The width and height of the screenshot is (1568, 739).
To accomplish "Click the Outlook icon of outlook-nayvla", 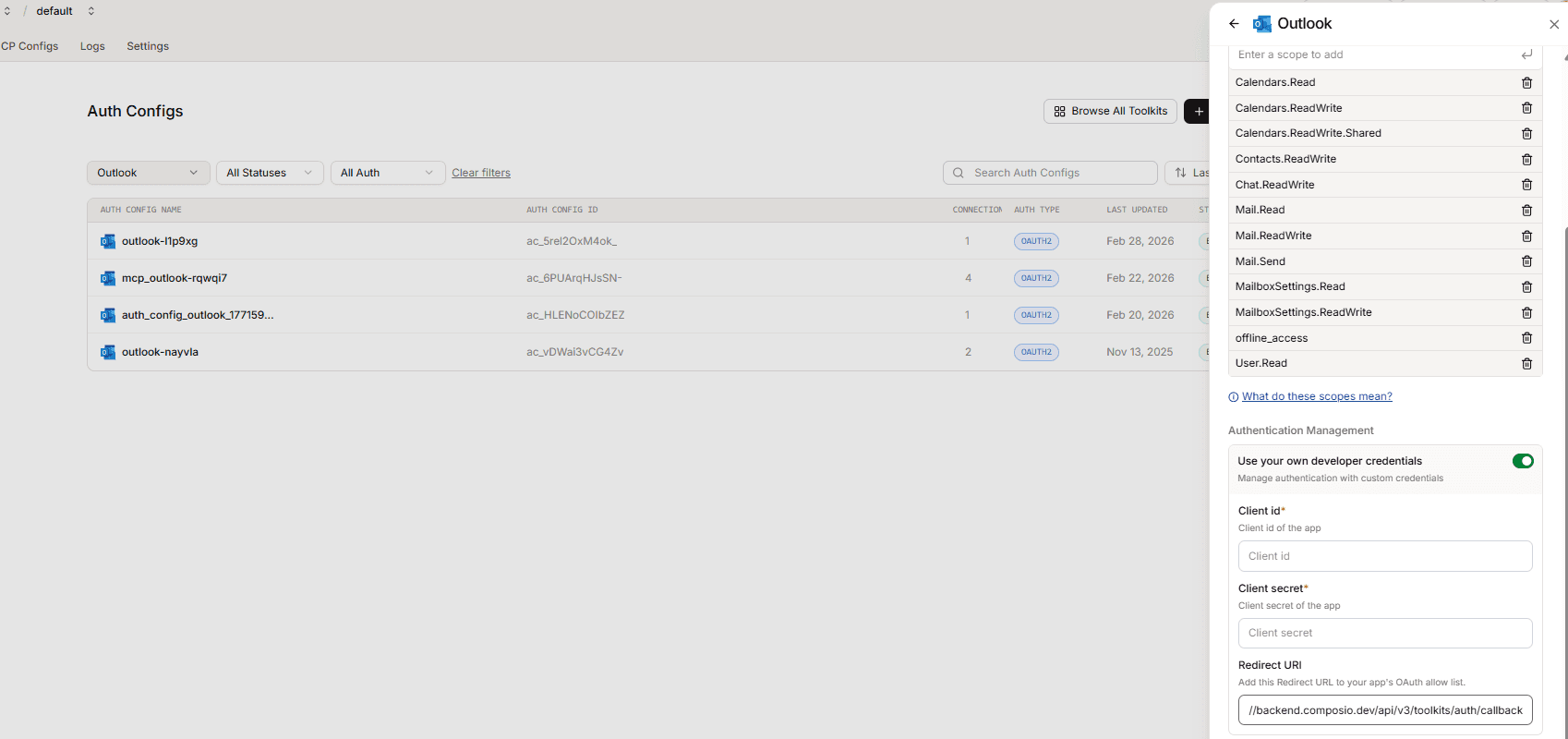I will click(x=108, y=352).
